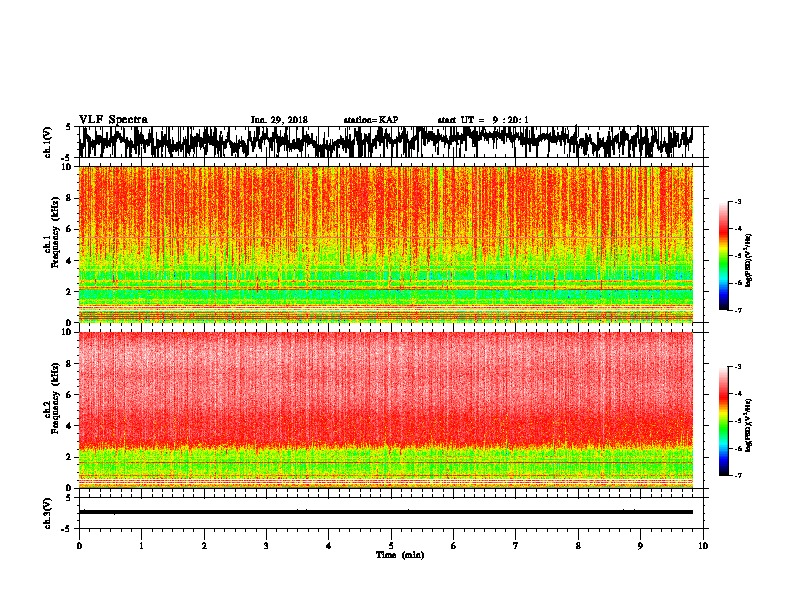Click the time axis tick label "10"
792x612 pixels.
(703, 545)
